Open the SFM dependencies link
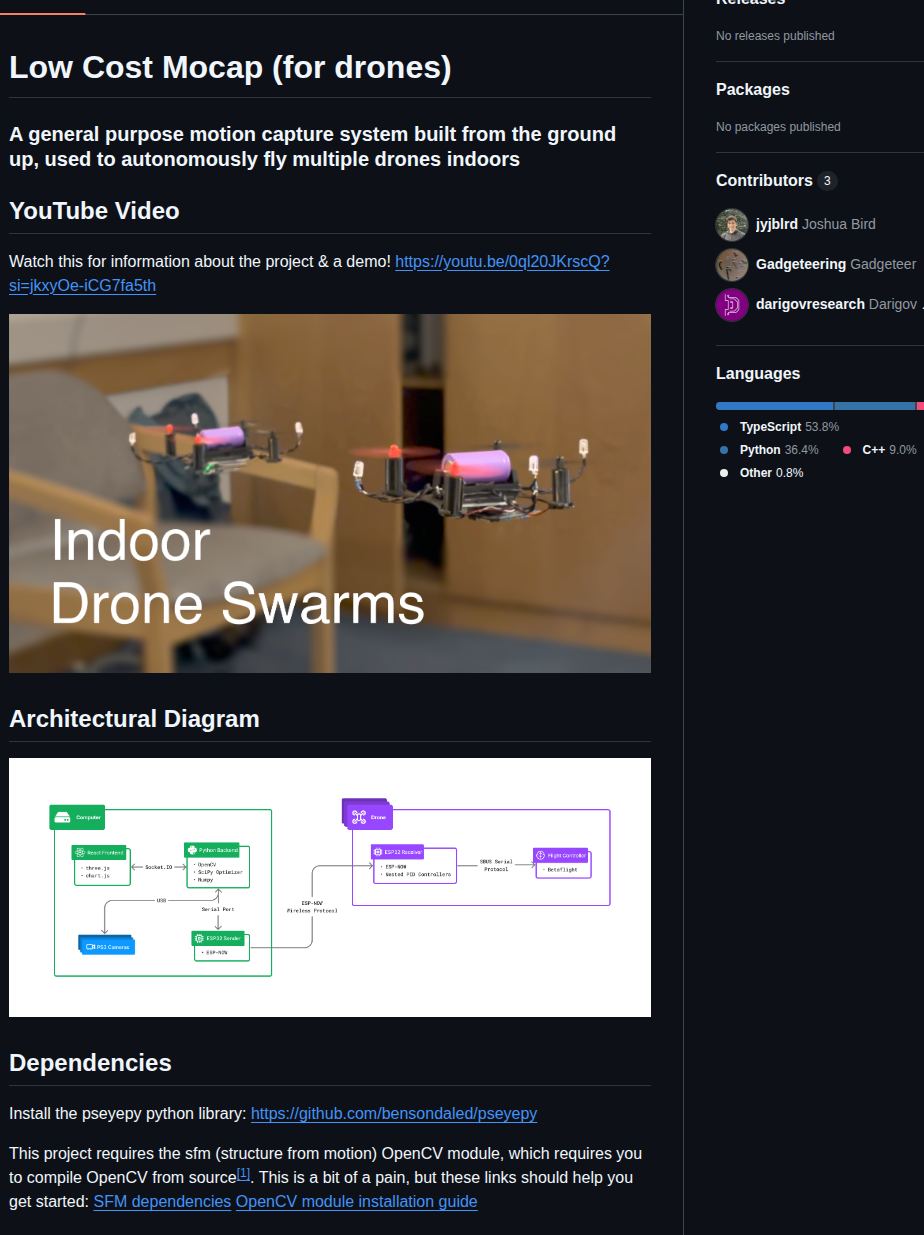The height and width of the screenshot is (1235, 924). 162,1201
